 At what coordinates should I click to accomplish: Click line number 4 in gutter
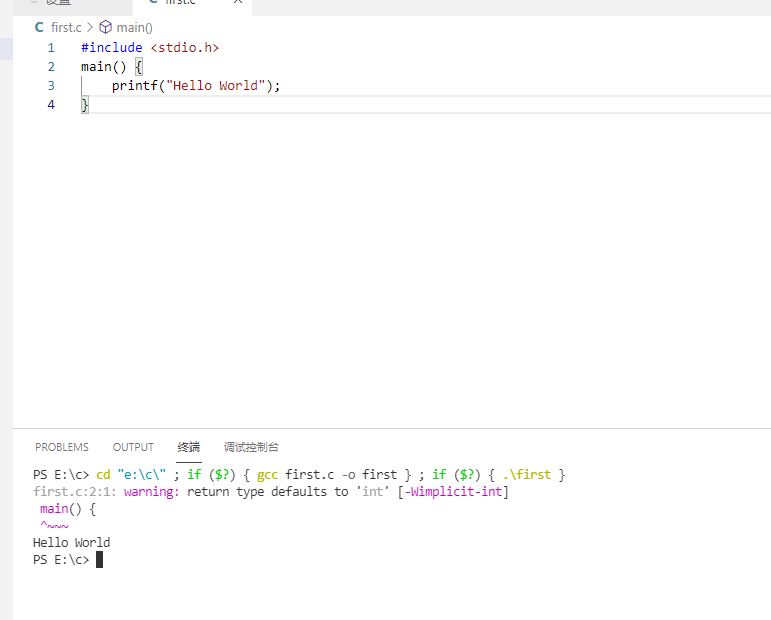click(51, 105)
